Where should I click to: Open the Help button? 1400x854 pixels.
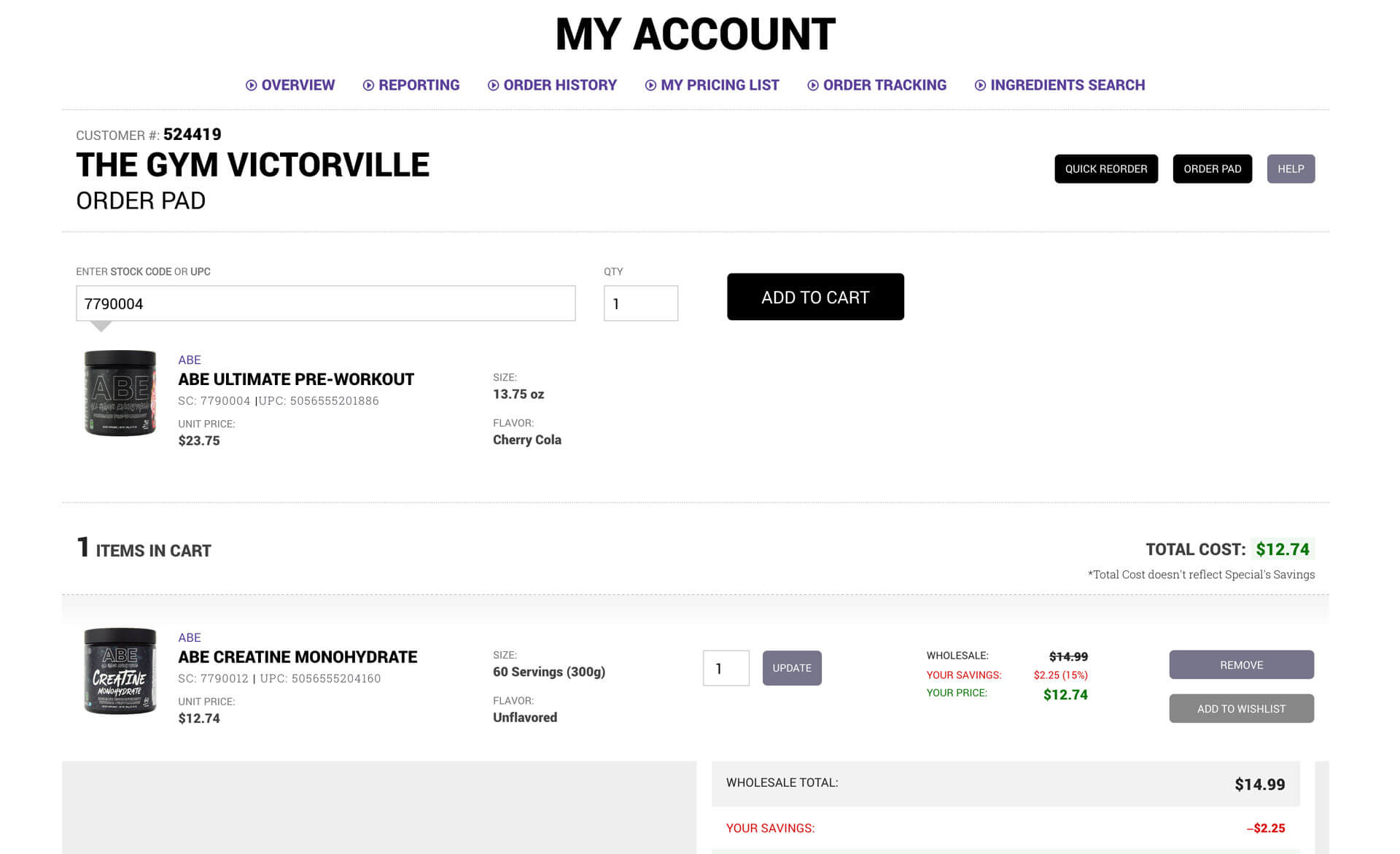point(1290,168)
